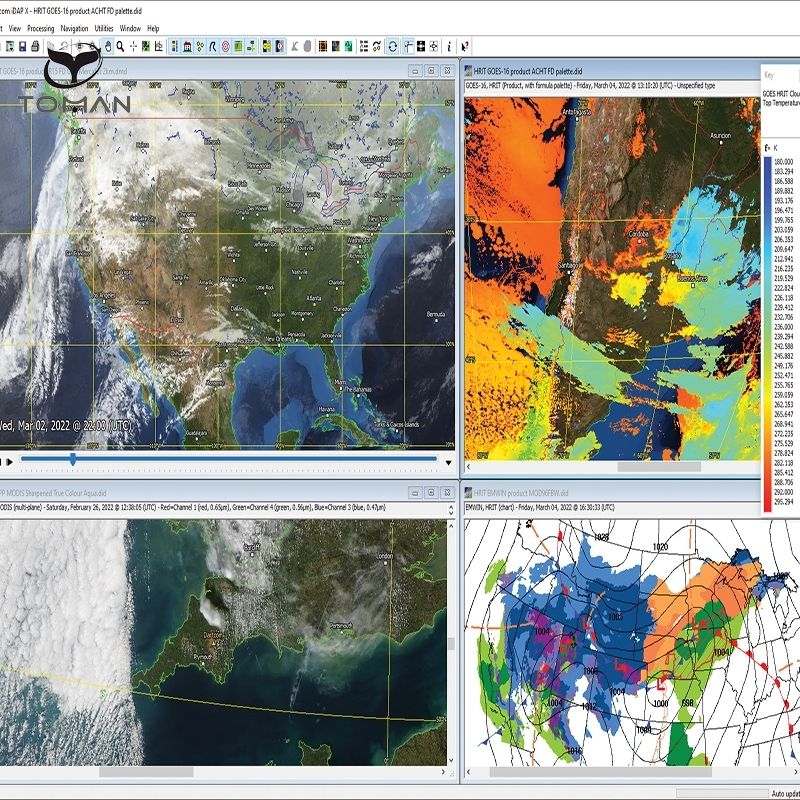Click the red concentric target toolbar icon
This screenshot has width=800, height=800.
tap(226, 47)
